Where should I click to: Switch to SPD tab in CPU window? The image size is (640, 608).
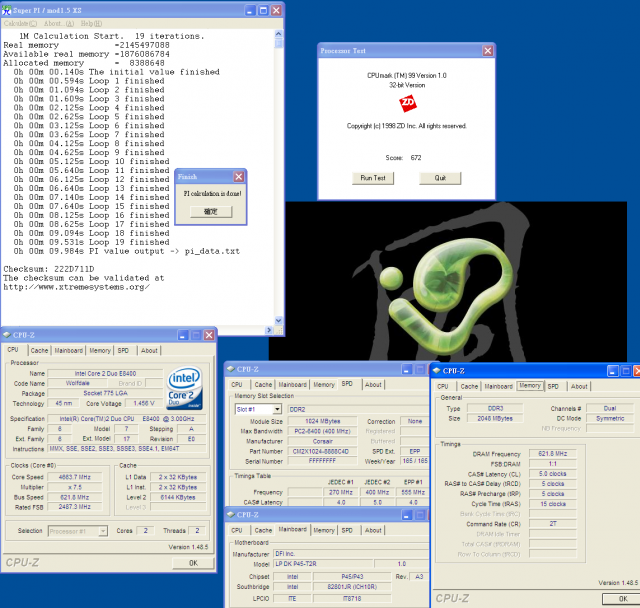pyautogui.click(x=123, y=351)
